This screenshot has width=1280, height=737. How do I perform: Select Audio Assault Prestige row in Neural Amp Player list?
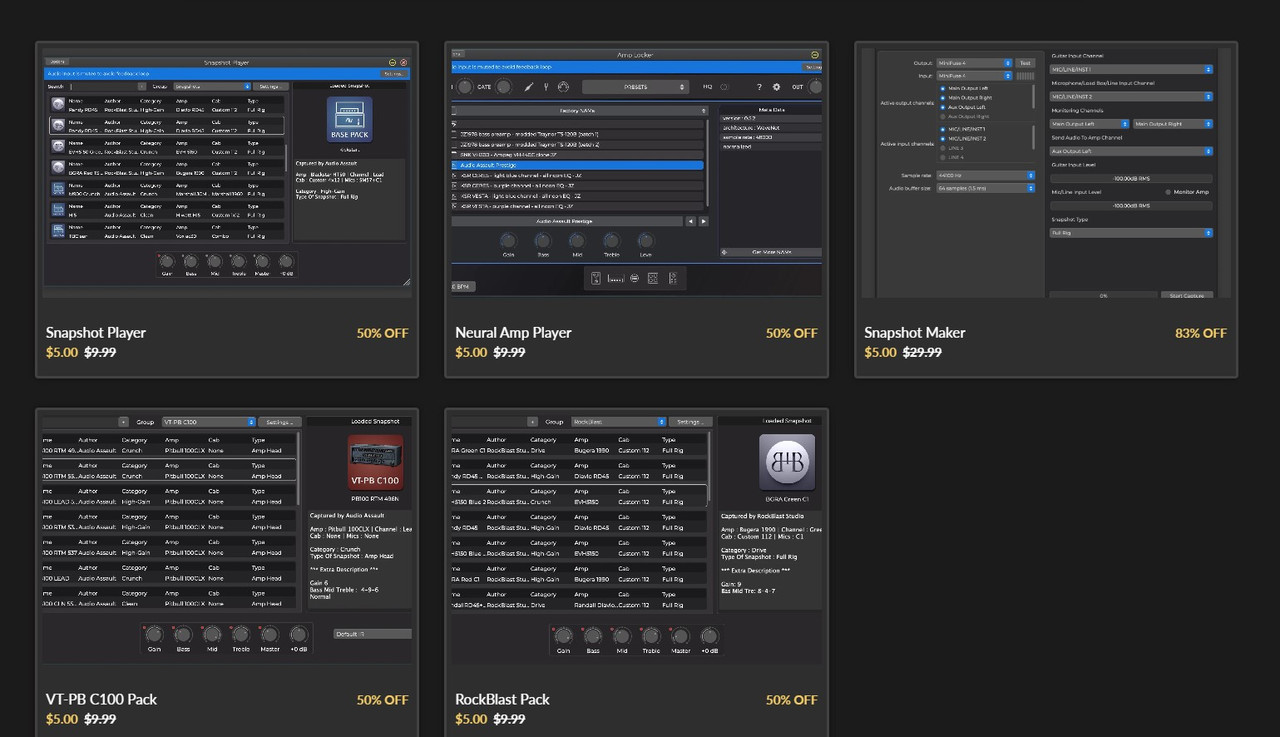tap(578, 166)
